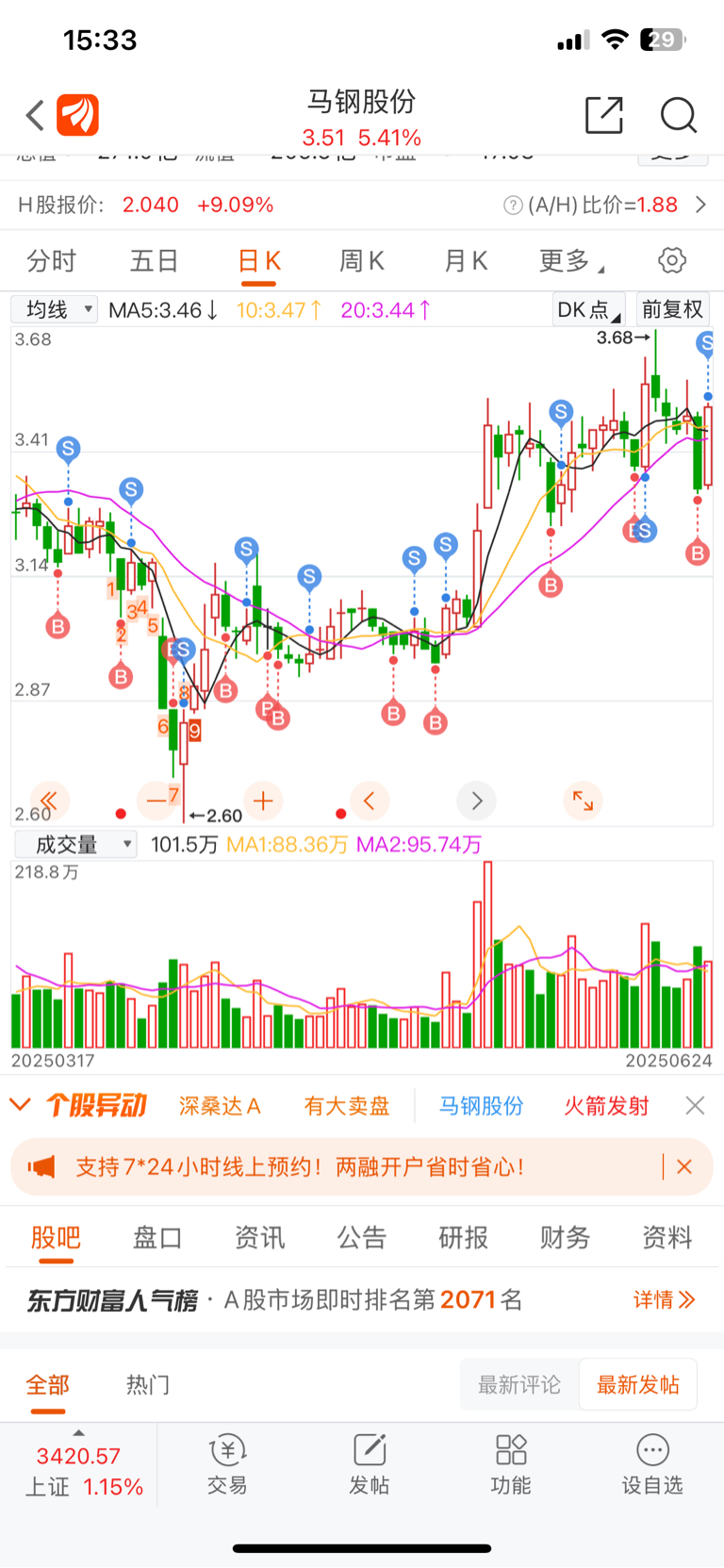Select the 日K chart tab
This screenshot has height=1568, width=724.
pyautogui.click(x=259, y=261)
